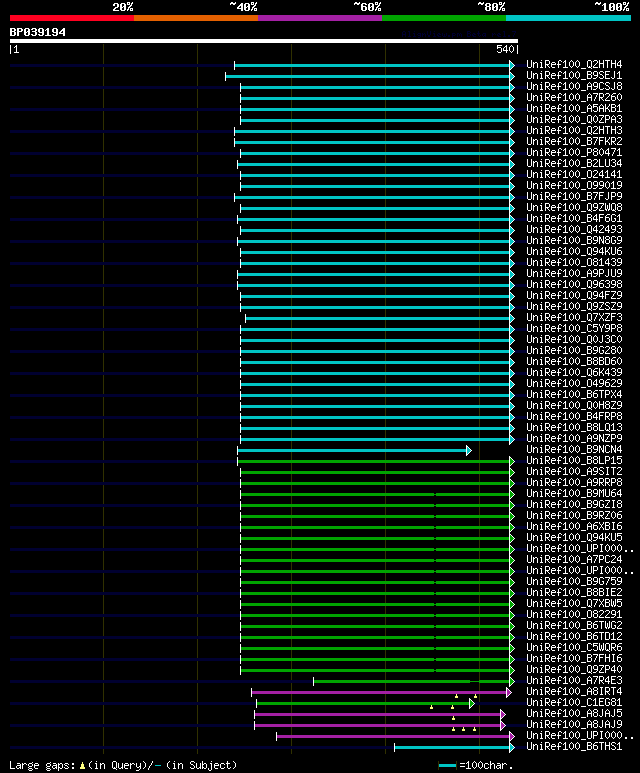Open the UniRef100_C5WQR6 hit
Screen dimensions: 640x773
coord(574,648)
